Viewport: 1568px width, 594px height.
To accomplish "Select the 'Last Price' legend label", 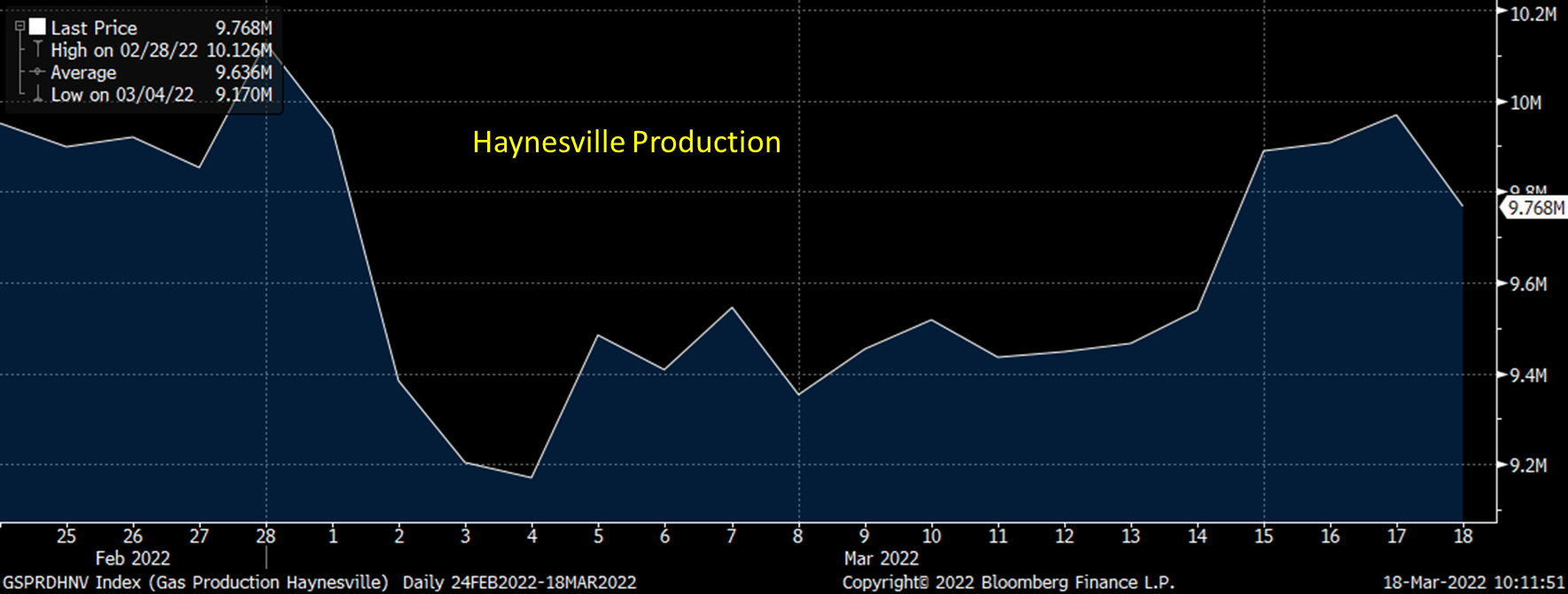I will 94,27.
